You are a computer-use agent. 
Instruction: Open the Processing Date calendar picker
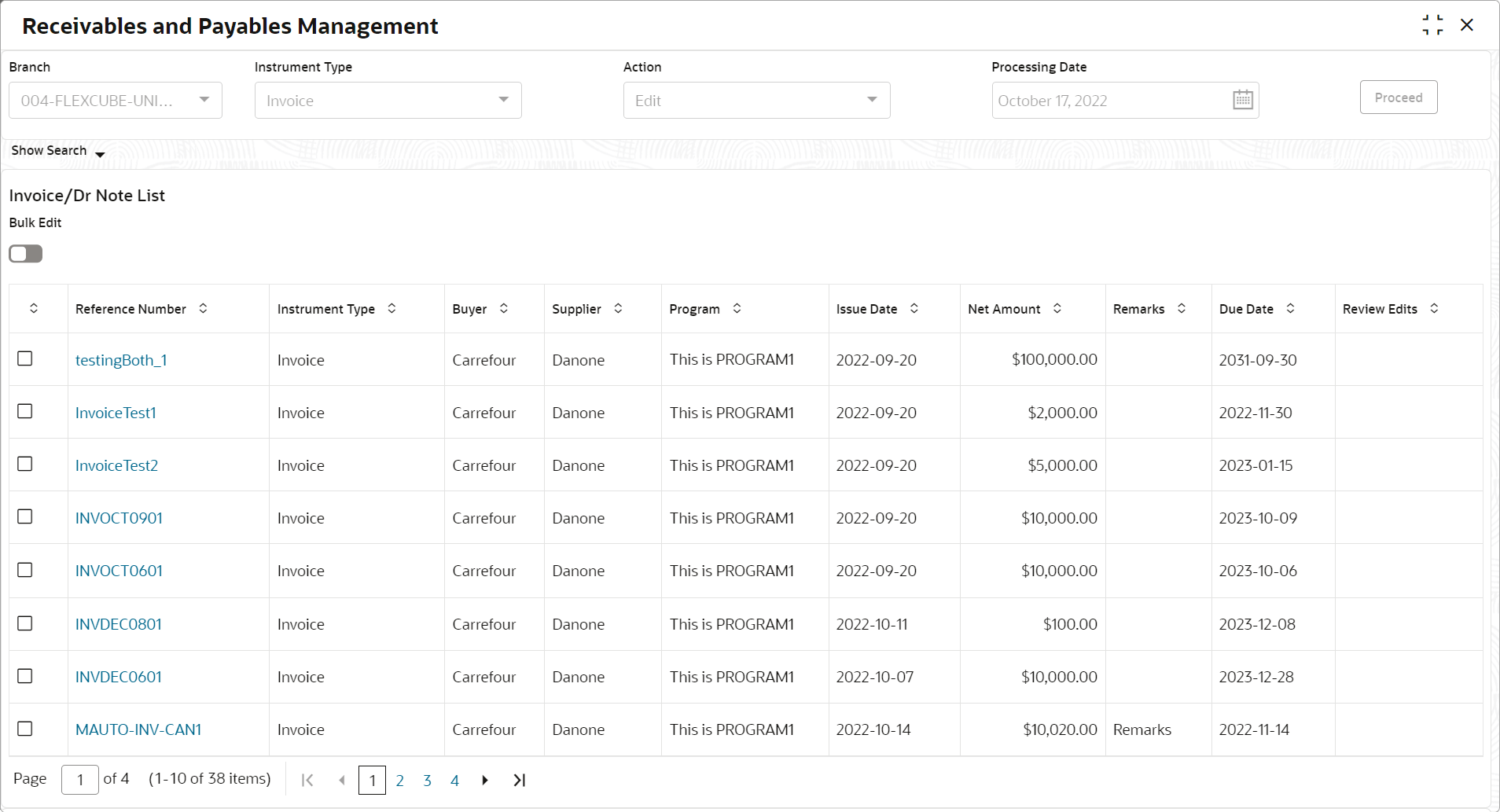pos(1242,100)
